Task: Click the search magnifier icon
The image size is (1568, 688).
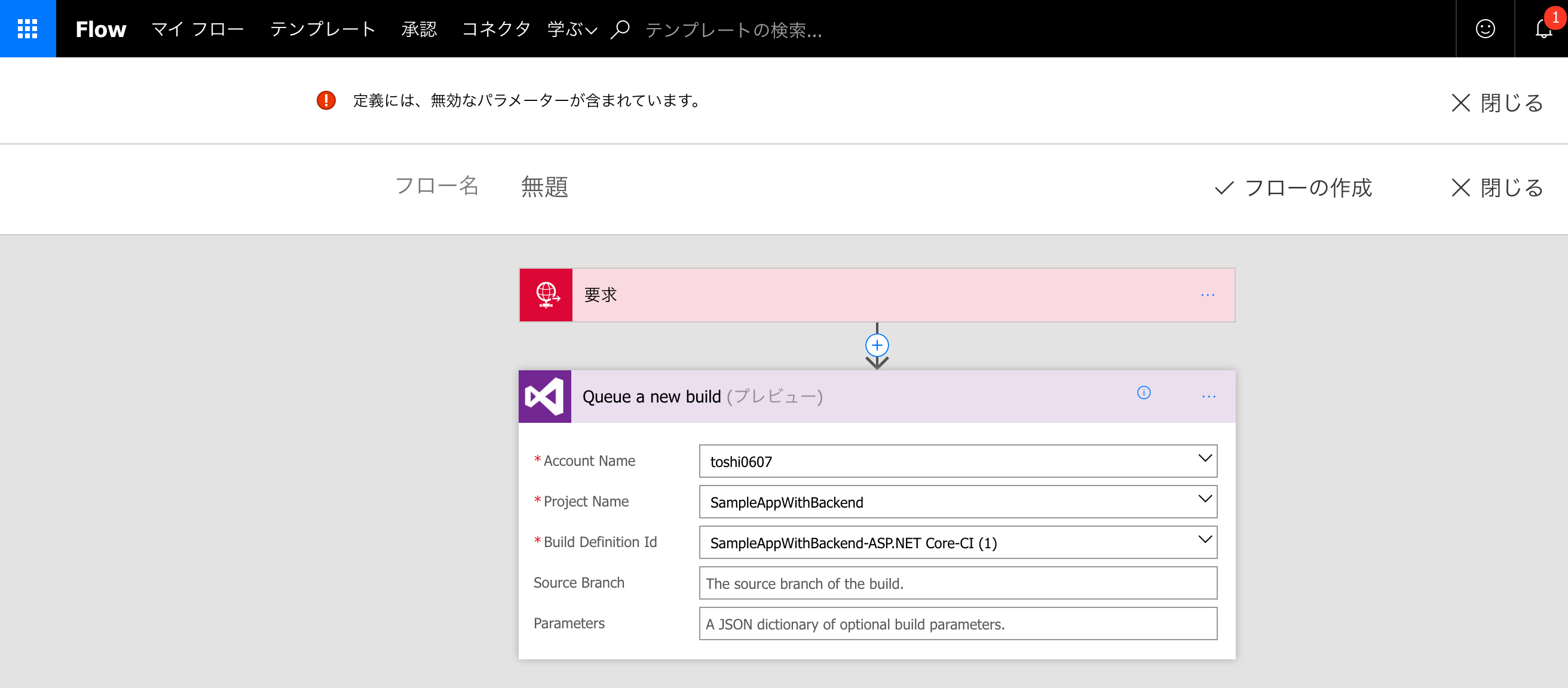Action: click(620, 29)
